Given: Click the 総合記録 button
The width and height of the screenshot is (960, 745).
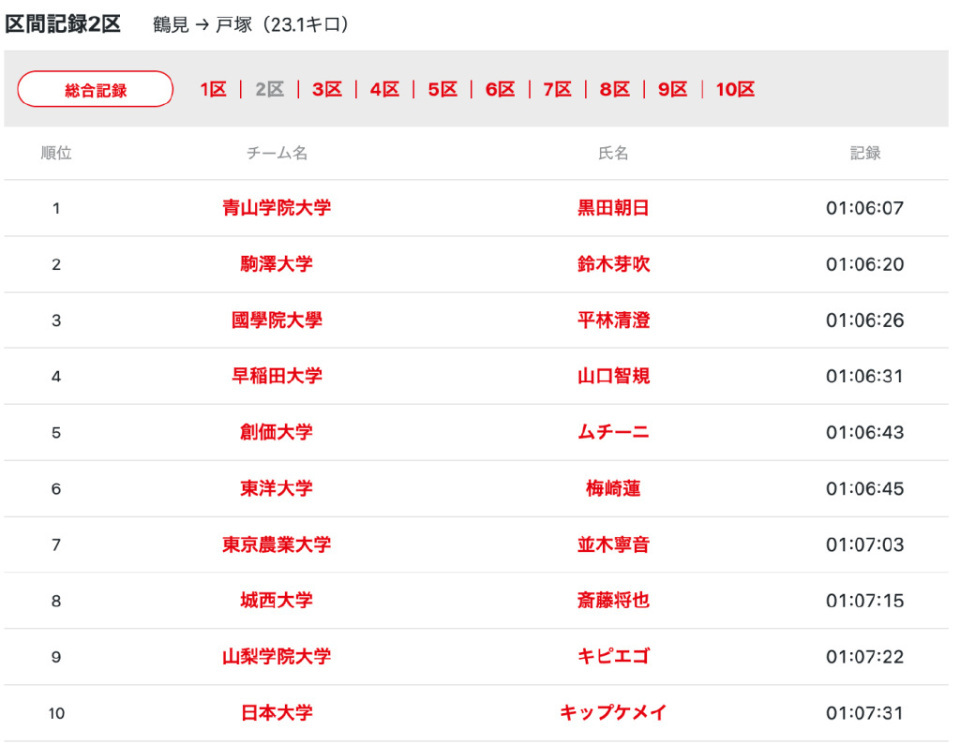Looking at the screenshot, I should click(x=95, y=90).
